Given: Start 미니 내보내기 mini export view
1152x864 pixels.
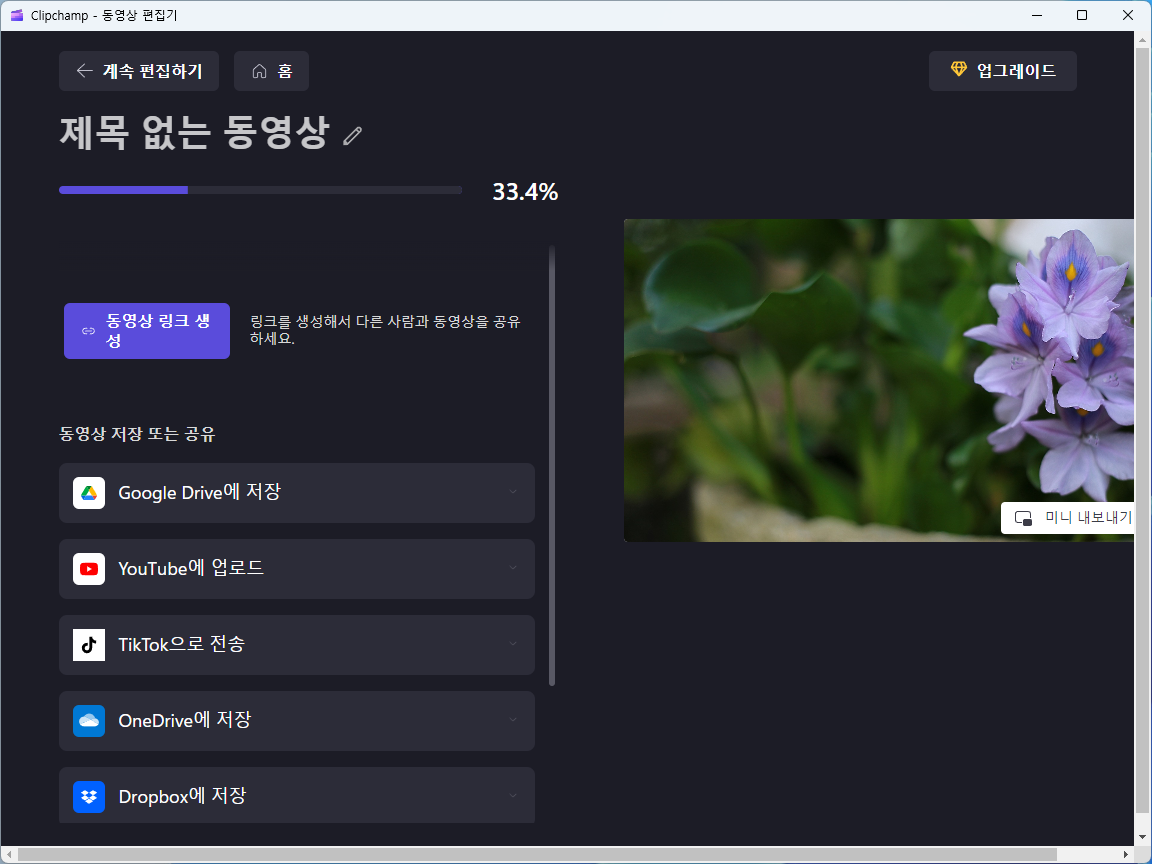Looking at the screenshot, I should [1068, 518].
